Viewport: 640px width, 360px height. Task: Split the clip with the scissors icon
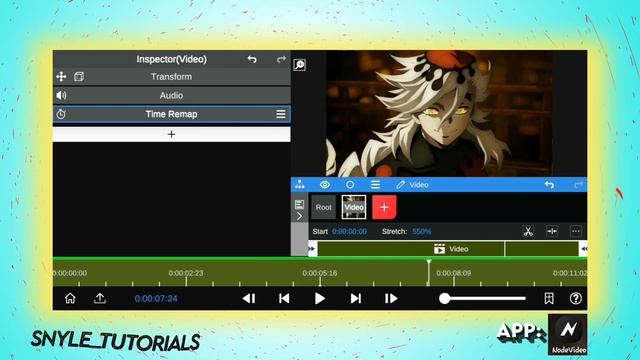point(528,231)
